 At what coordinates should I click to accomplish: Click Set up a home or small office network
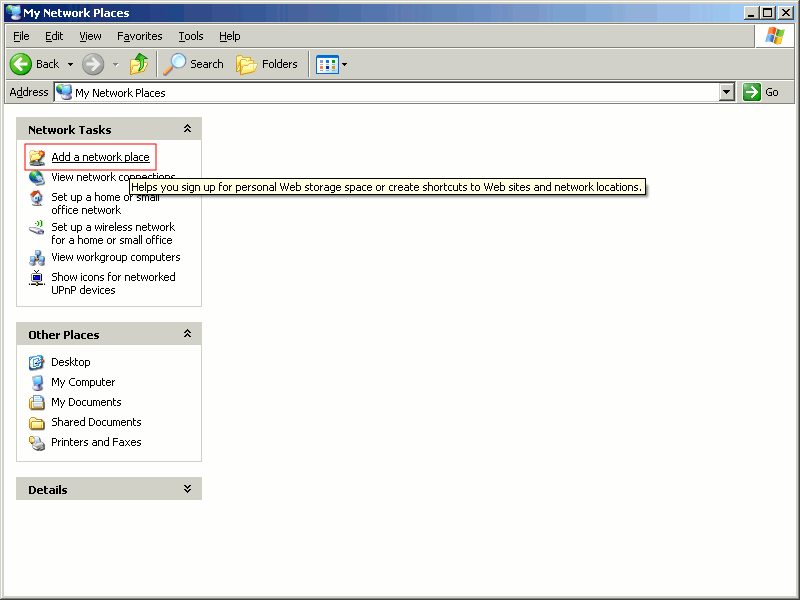point(106,203)
